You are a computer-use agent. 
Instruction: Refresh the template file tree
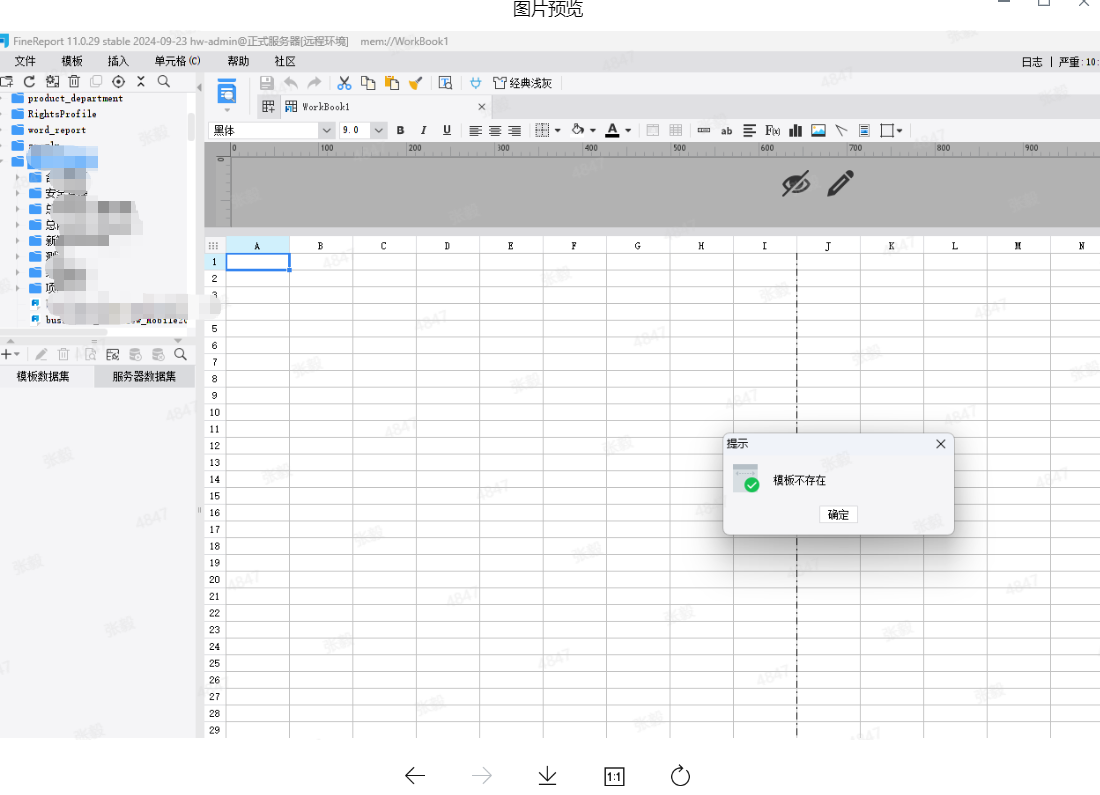pos(29,81)
